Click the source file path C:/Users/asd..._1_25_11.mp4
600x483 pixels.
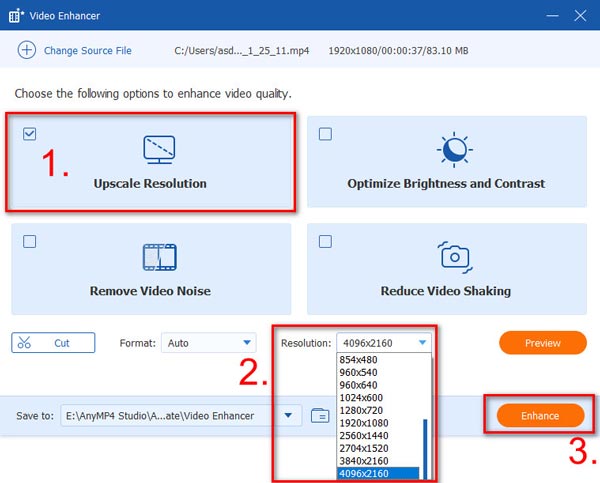click(241, 51)
